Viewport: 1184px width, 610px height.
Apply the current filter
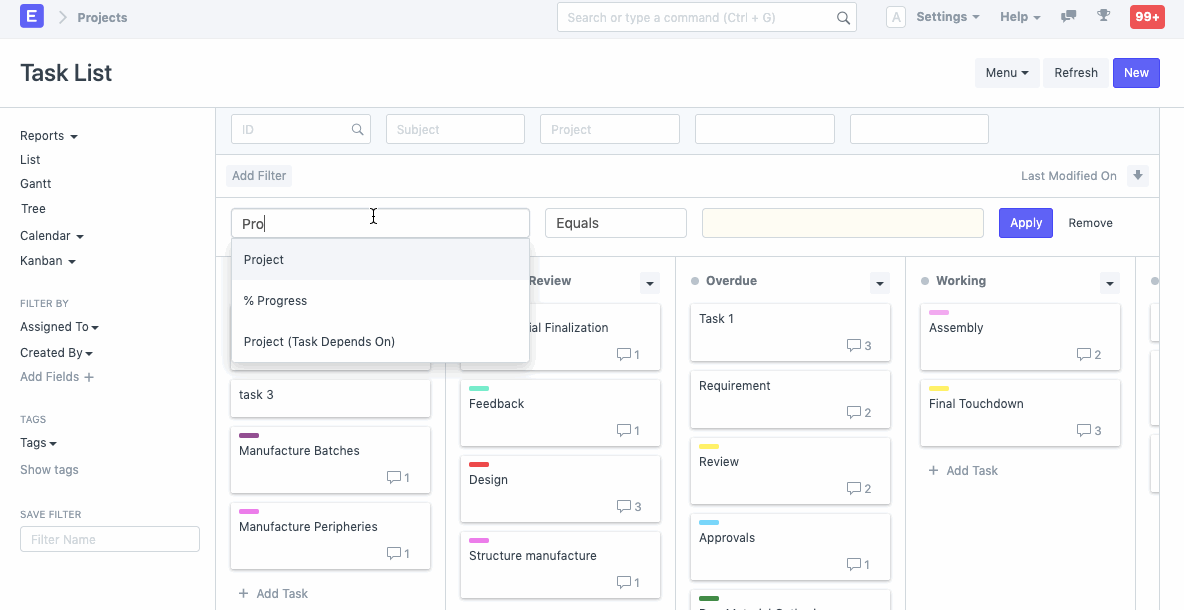click(x=1025, y=222)
